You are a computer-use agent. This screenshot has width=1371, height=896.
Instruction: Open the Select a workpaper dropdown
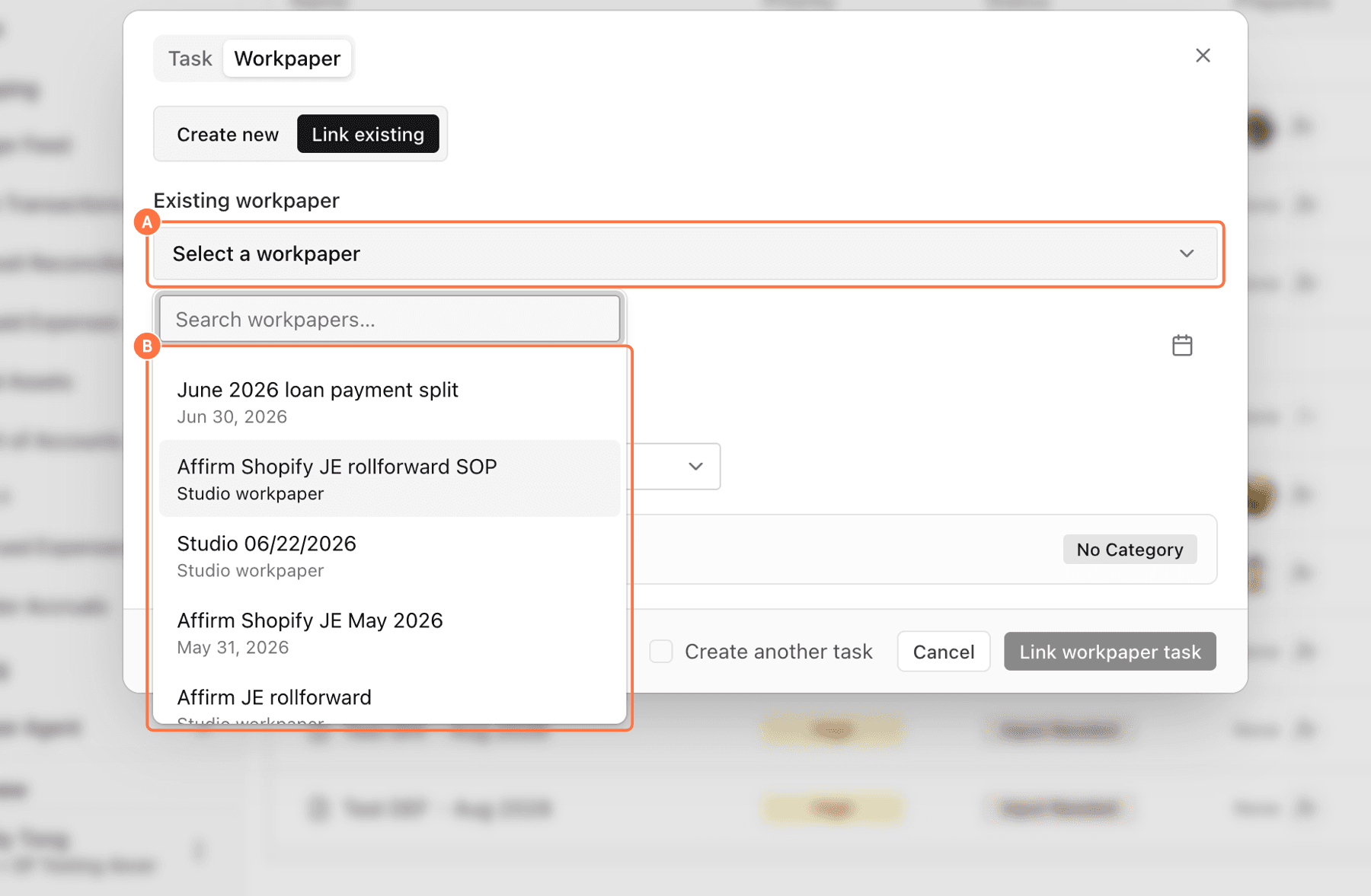[x=685, y=253]
